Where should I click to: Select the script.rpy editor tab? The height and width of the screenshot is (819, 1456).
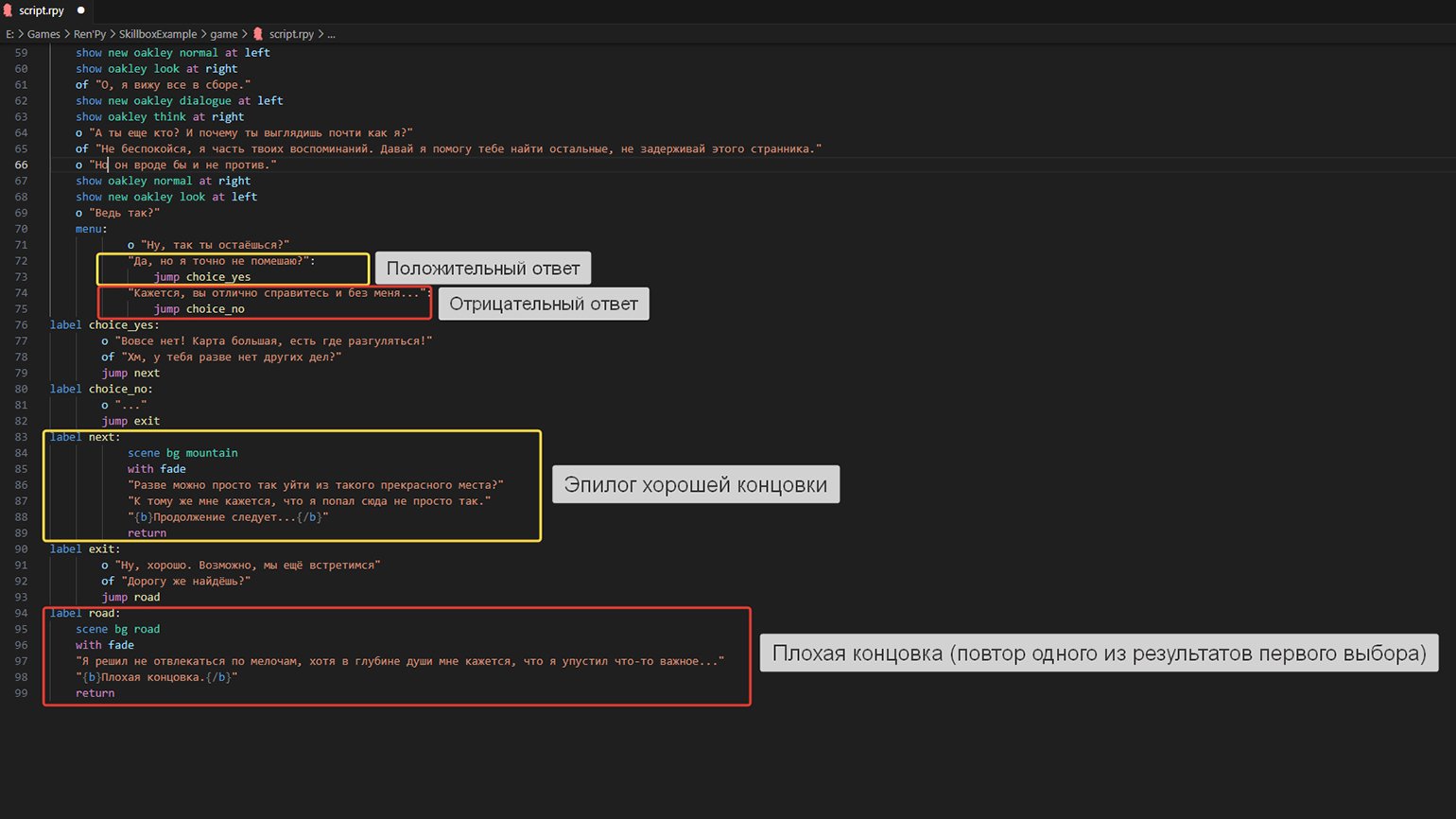[x=42, y=10]
